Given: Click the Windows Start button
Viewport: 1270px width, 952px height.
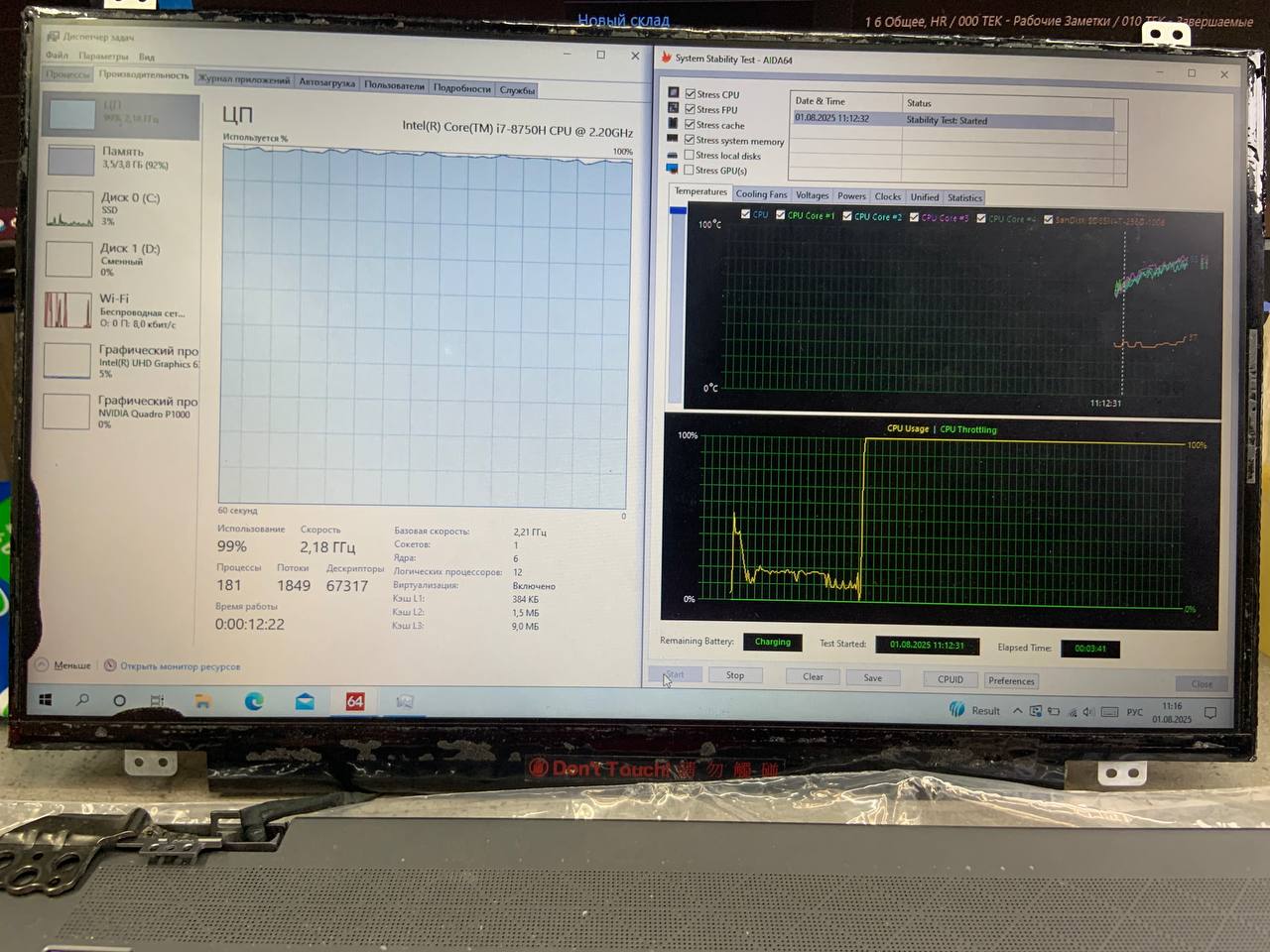Looking at the screenshot, I should click(x=45, y=700).
